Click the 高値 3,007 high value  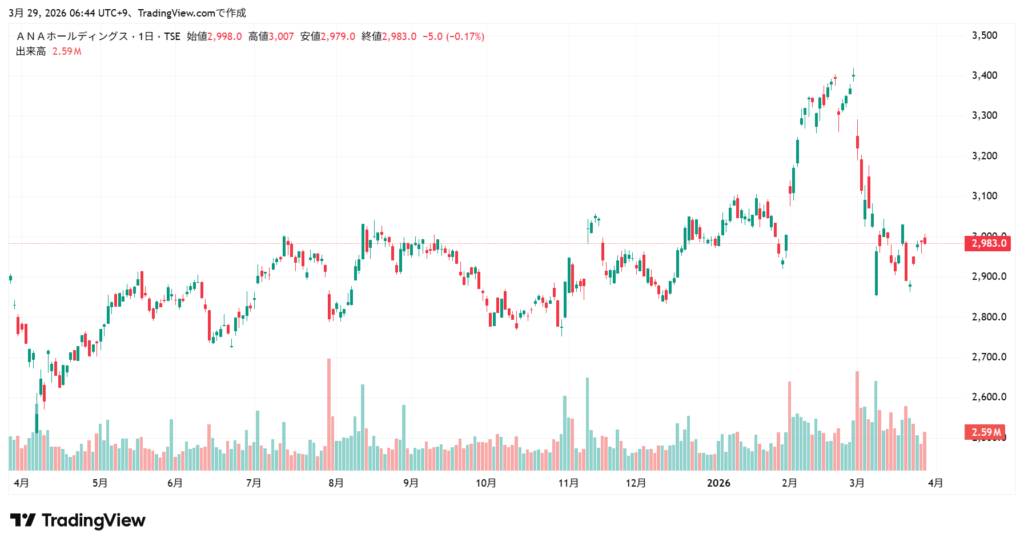(x=271, y=37)
